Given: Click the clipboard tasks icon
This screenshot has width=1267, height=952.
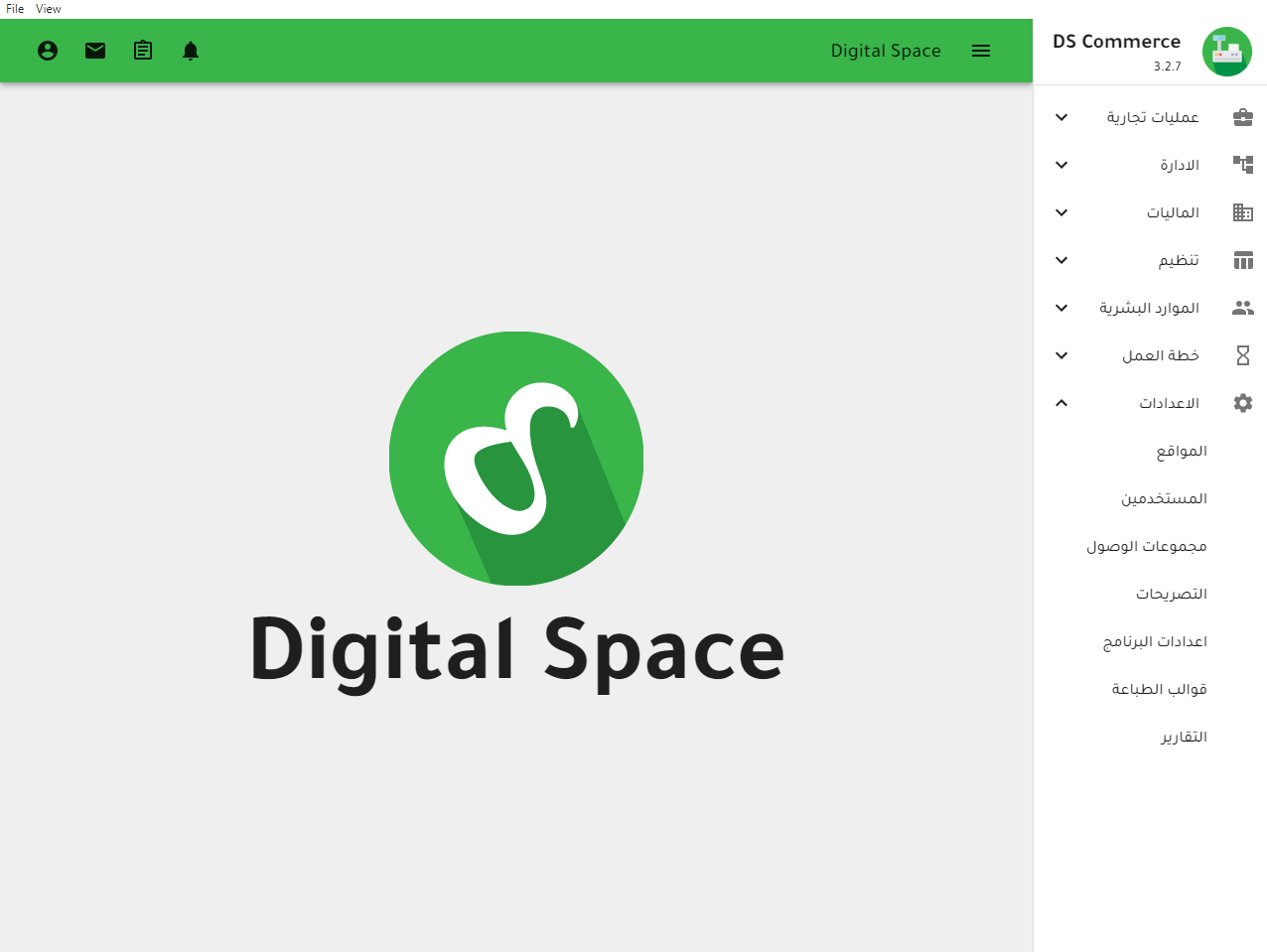Looking at the screenshot, I should point(143,51).
